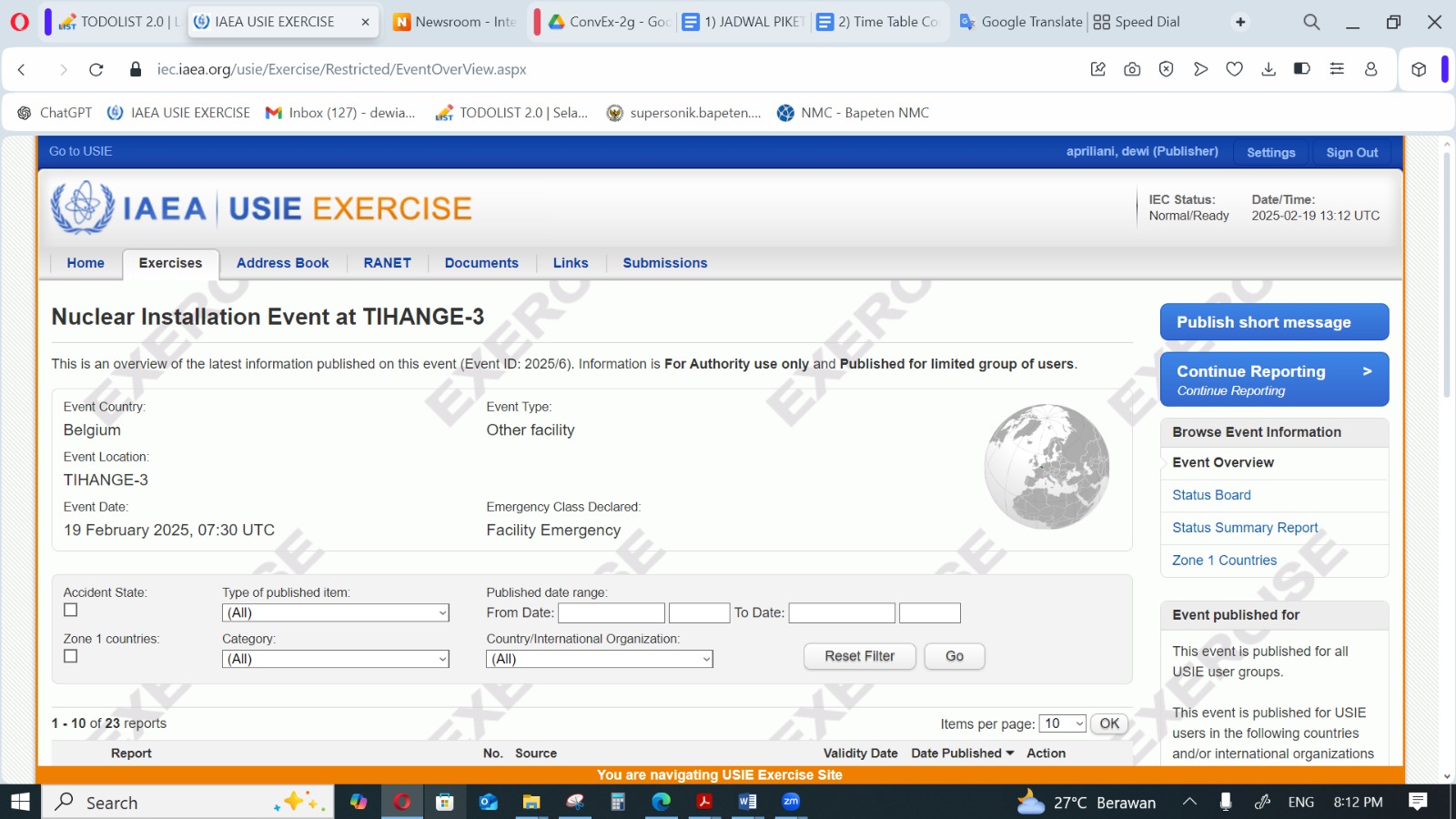Screen dimensions: 1456x819
Task: Open Items per page dropdown
Action: (x=1062, y=723)
